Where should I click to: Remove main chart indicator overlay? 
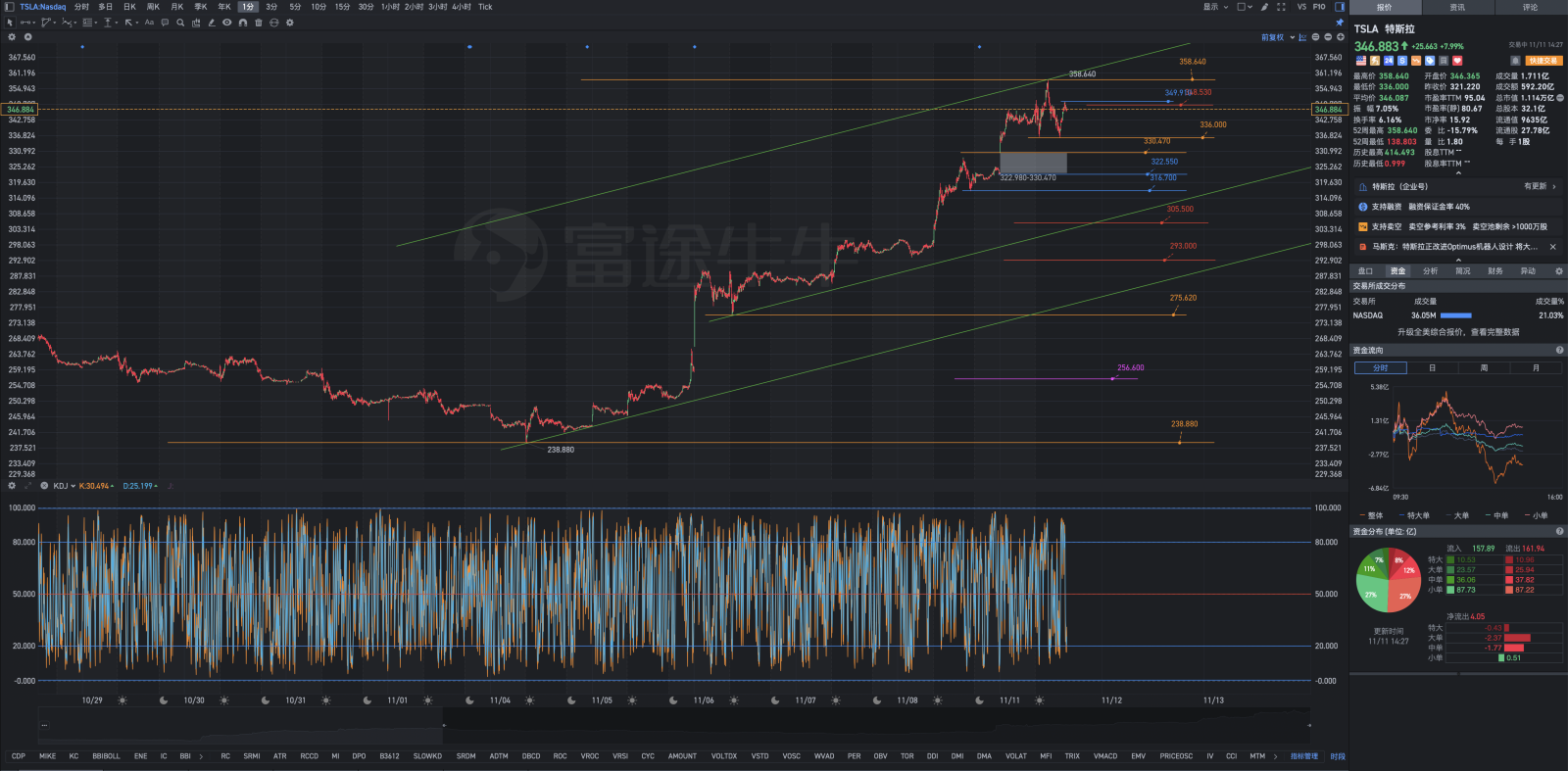click(27, 37)
